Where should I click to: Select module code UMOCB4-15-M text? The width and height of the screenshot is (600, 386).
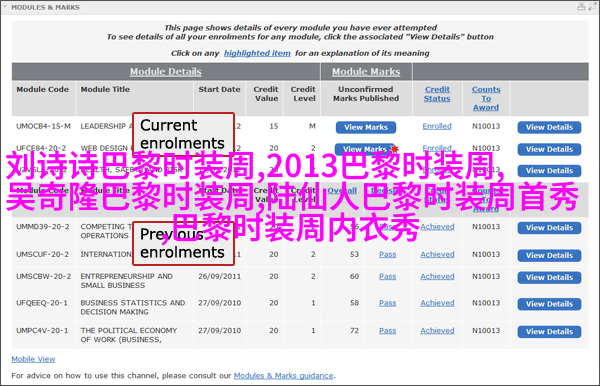[x=43, y=126]
